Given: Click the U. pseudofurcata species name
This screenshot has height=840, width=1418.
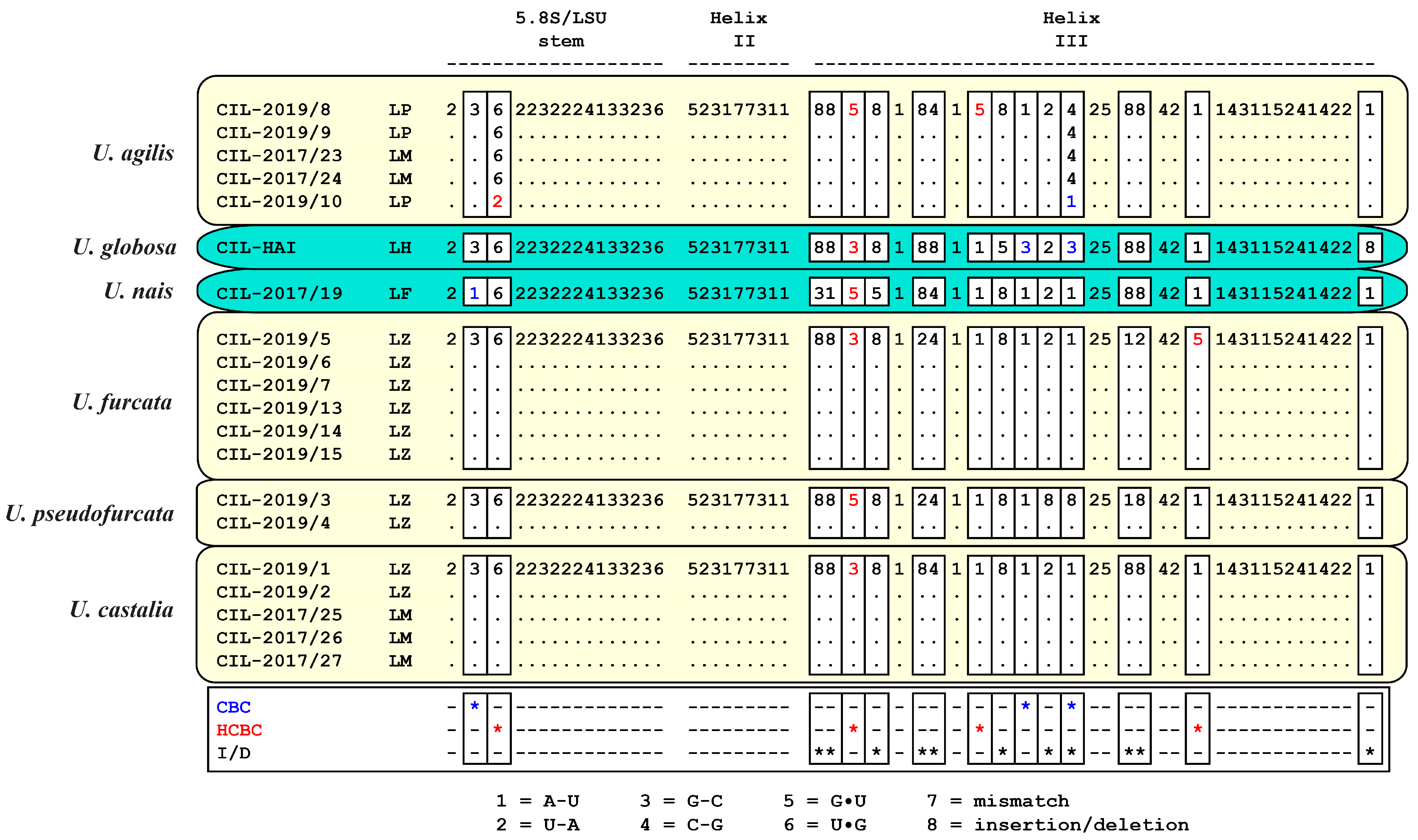Looking at the screenshot, I should tap(90, 513).
